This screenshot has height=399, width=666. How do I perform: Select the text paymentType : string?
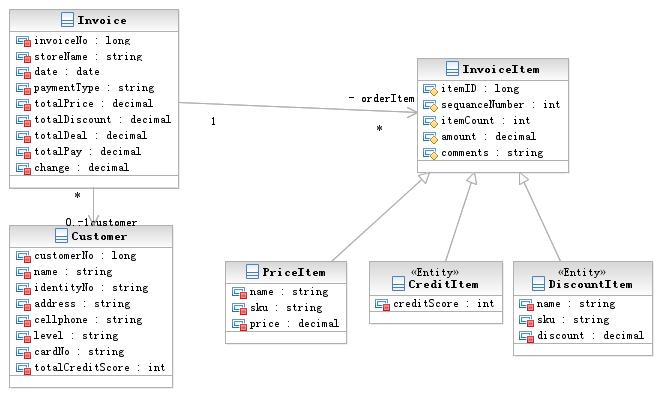[94, 88]
